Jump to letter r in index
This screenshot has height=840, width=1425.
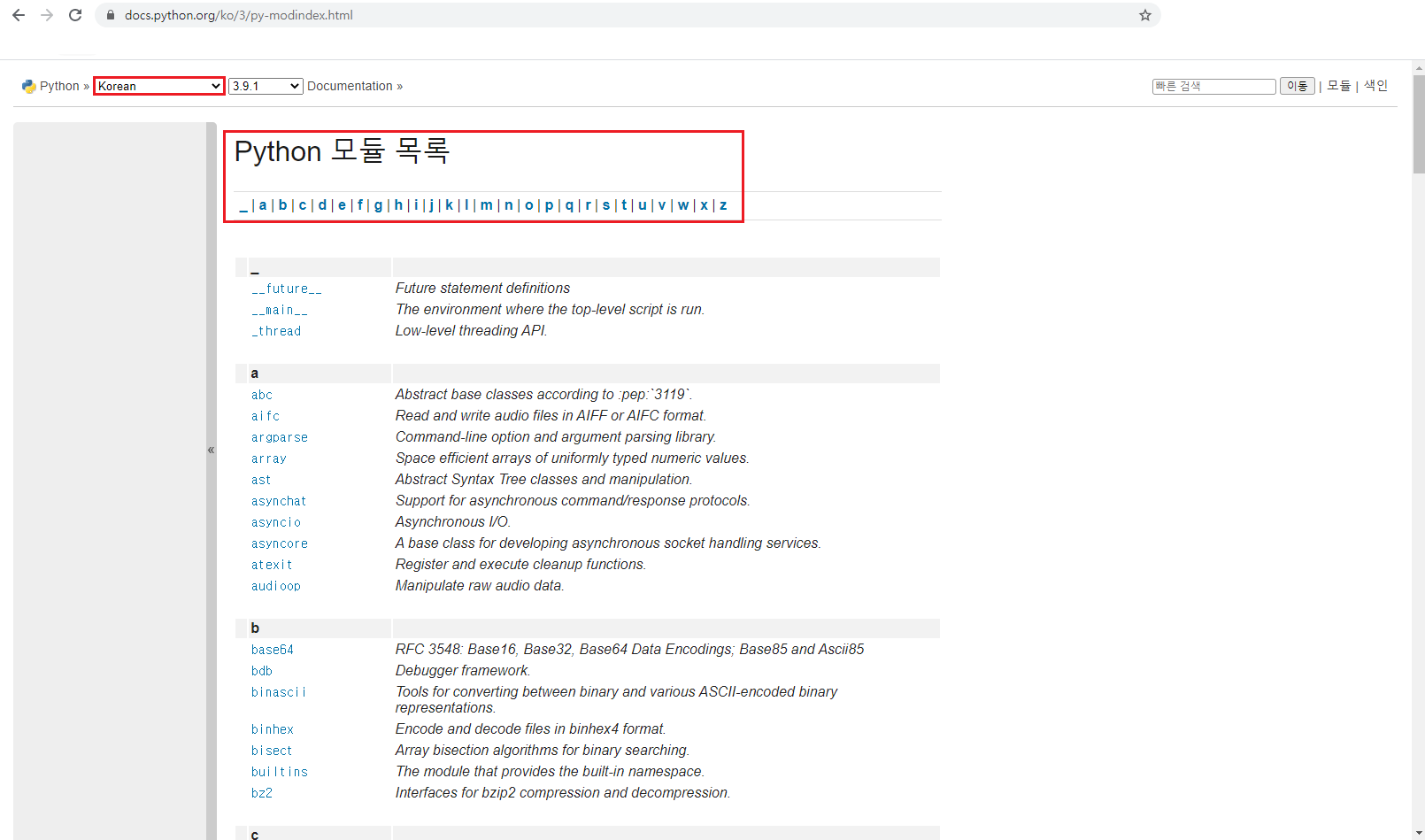click(x=589, y=205)
